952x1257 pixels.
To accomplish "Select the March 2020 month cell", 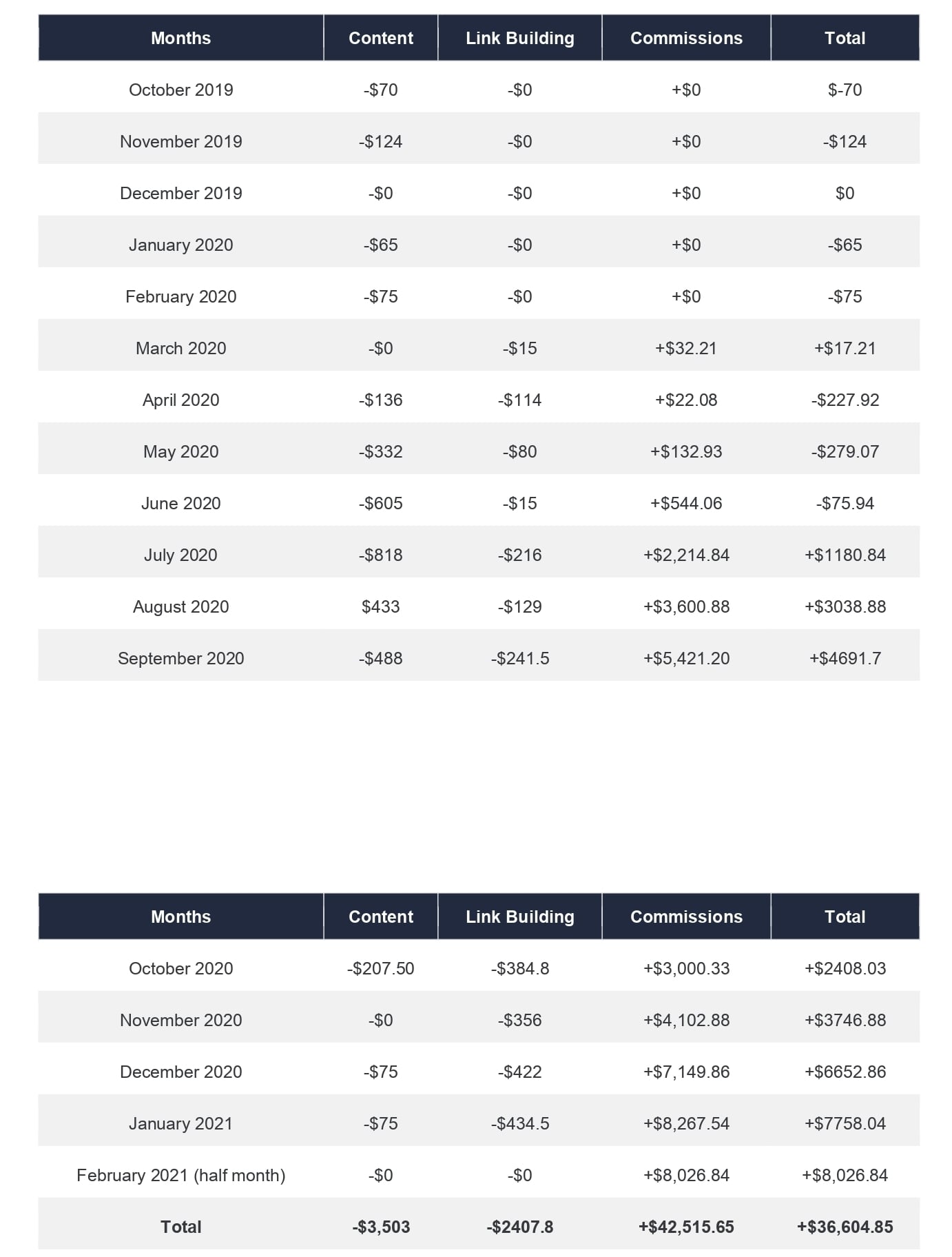I will coord(180,348).
